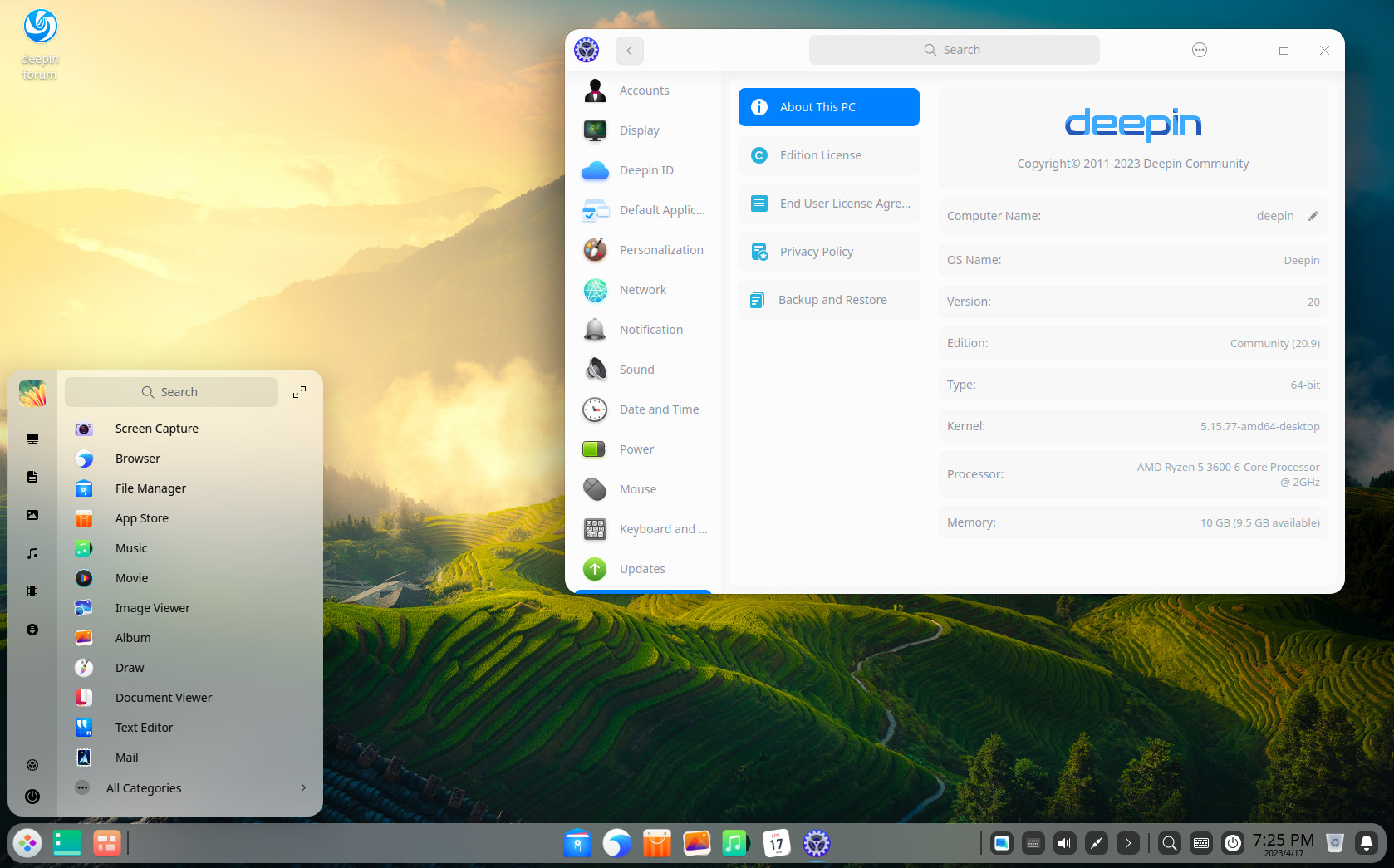The height and width of the screenshot is (868, 1394).
Task: Open Notification settings
Action: tap(643, 330)
